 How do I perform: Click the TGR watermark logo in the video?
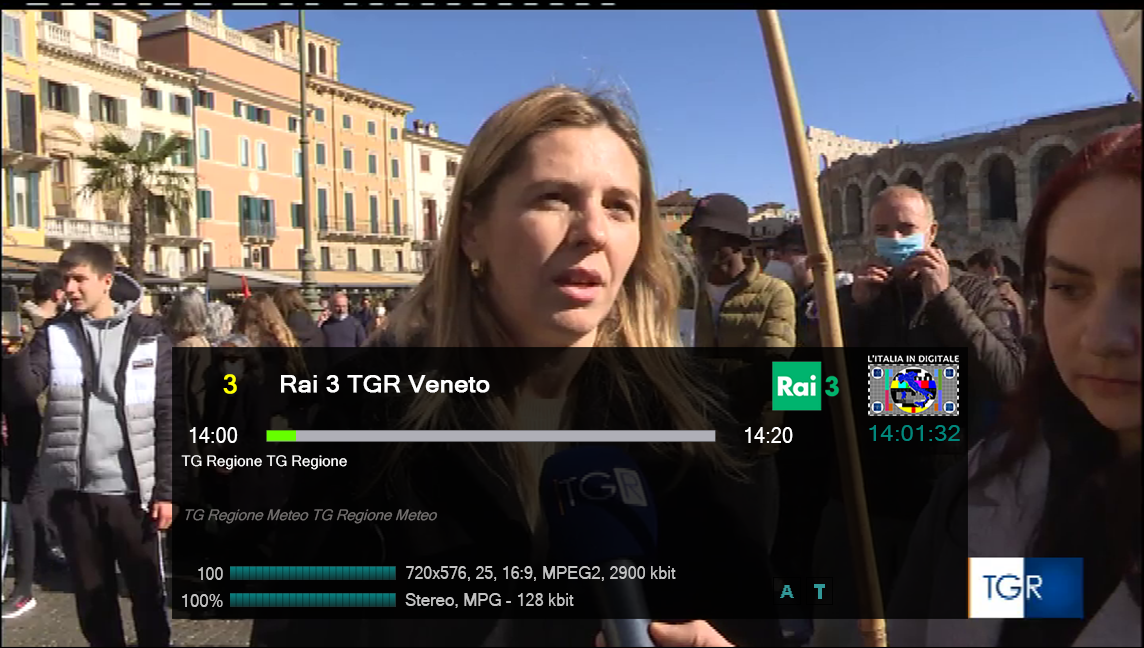coord(1025,587)
